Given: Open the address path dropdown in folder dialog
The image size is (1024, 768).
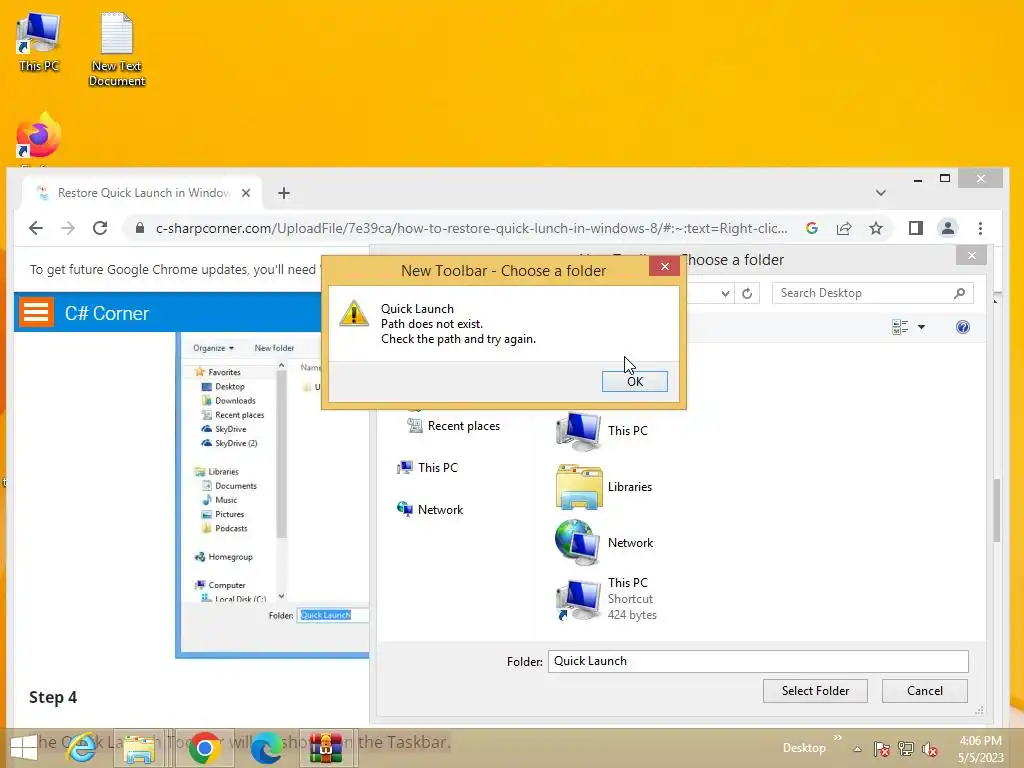Looking at the screenshot, I should [x=725, y=293].
